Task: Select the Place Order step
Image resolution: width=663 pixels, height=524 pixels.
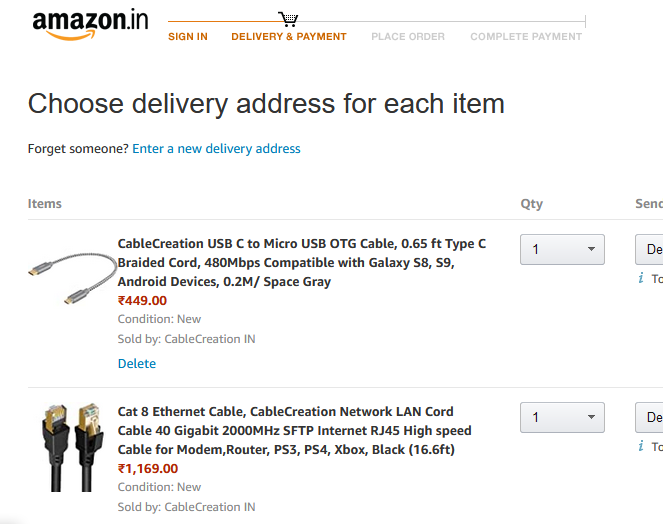Action: pos(408,37)
